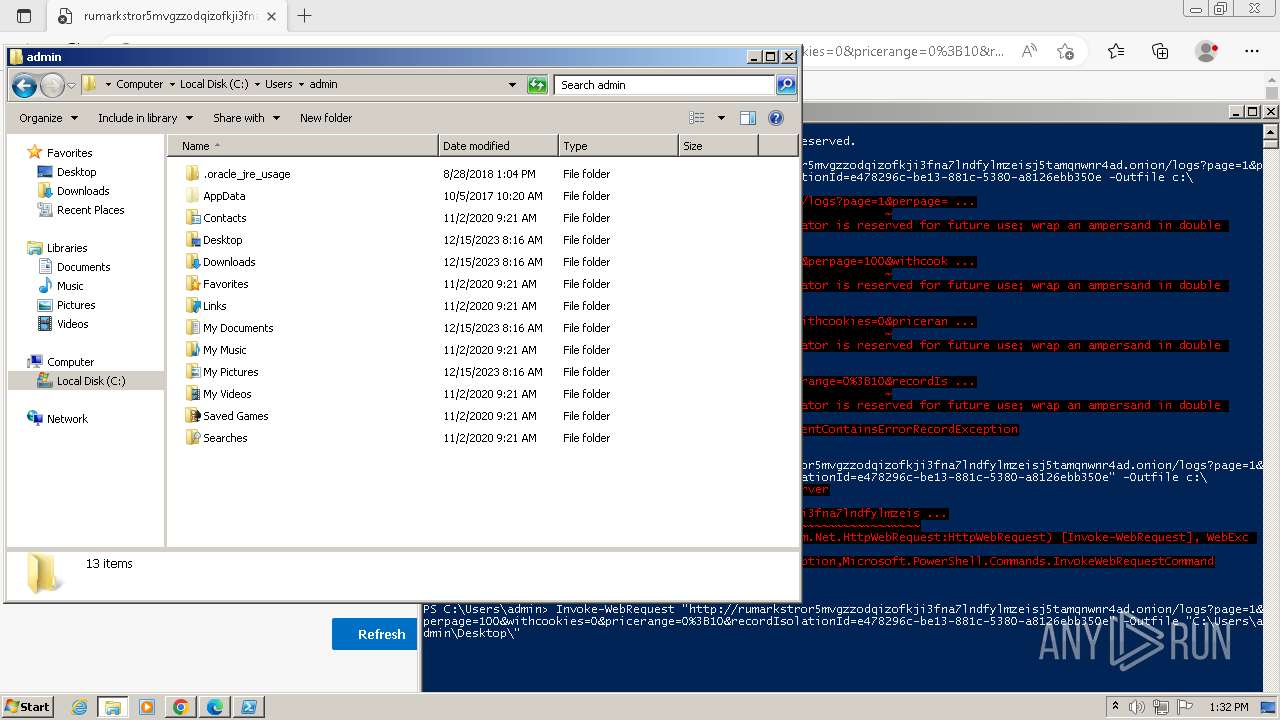1280x720 pixels.
Task: Select the Favorites folder in file list
Action: pyautogui.click(x=225, y=284)
